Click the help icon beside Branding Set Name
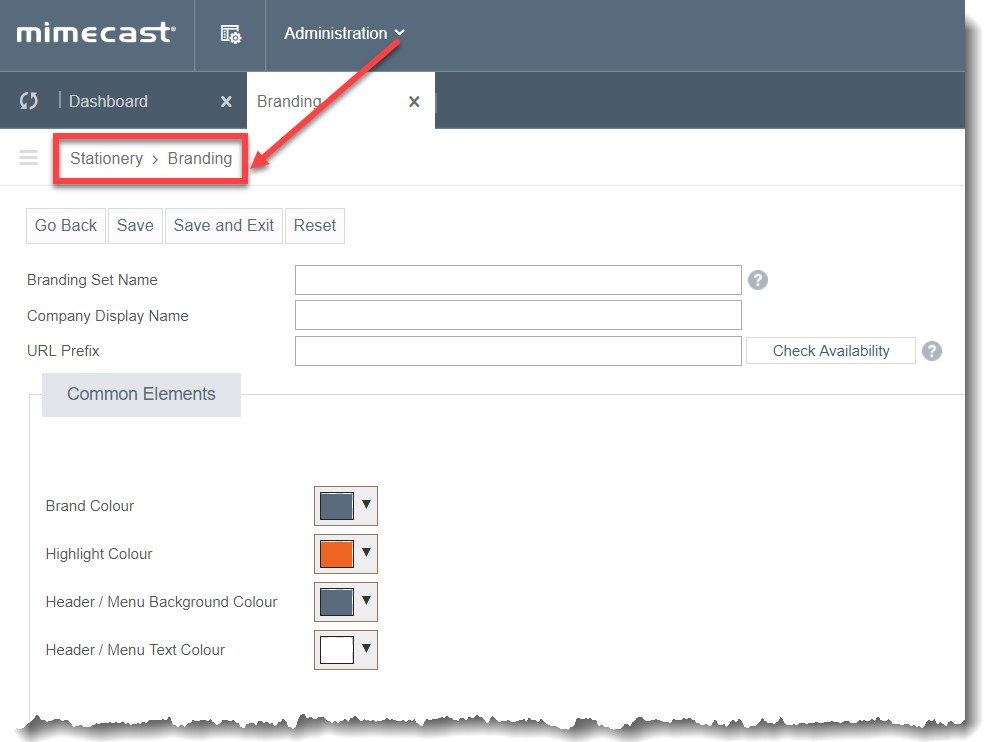The width and height of the screenshot is (996, 742). point(758,280)
